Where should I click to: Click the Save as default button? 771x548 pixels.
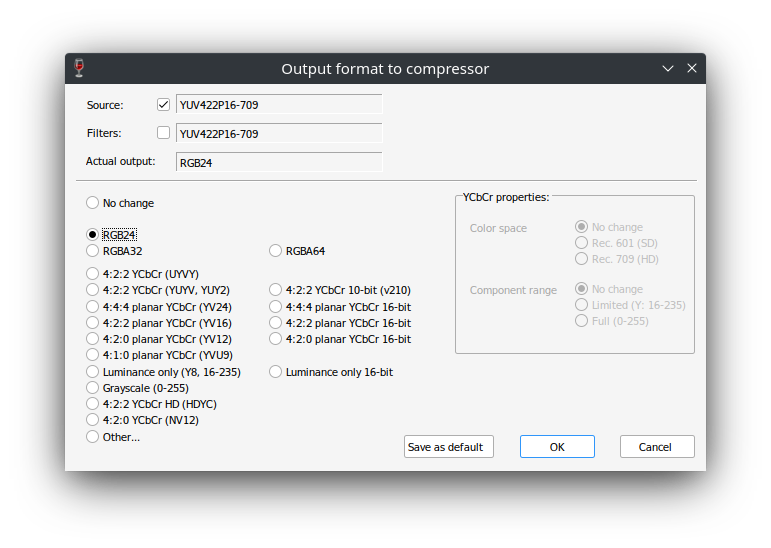(448, 447)
